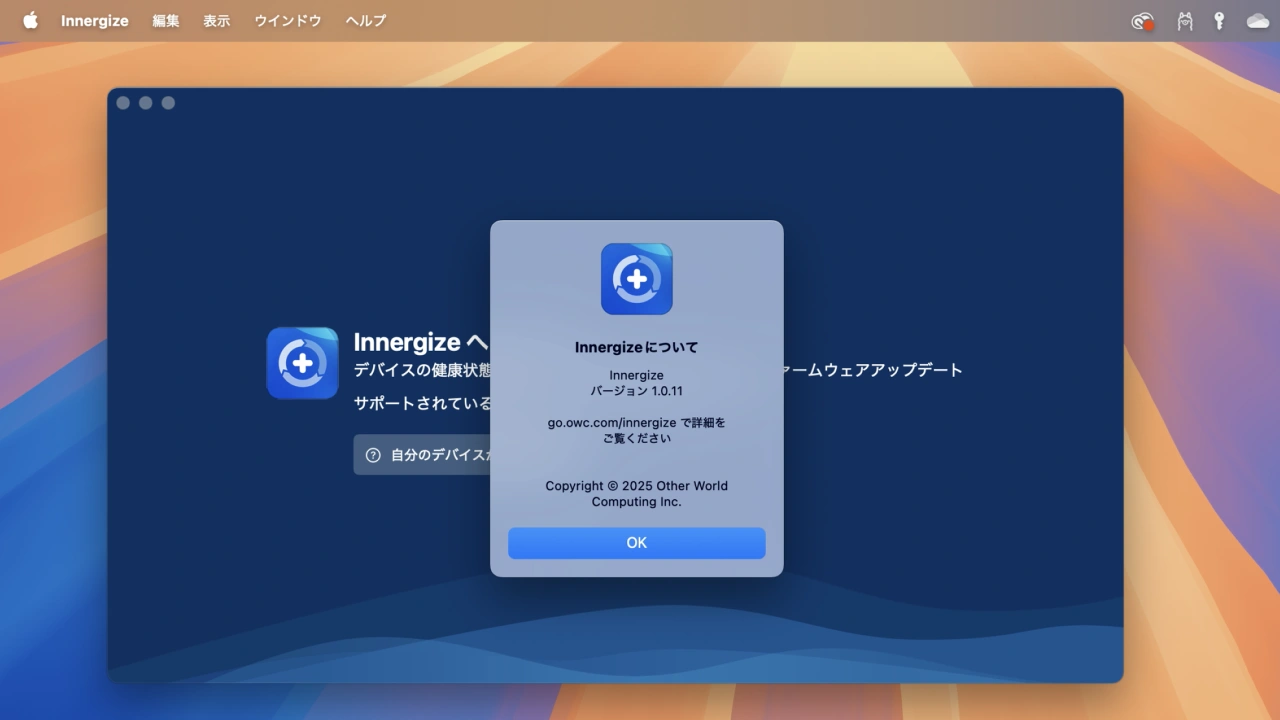Open the OneDrive cloud status icon
Image resolution: width=1280 pixels, height=720 pixels.
pos(1257,21)
